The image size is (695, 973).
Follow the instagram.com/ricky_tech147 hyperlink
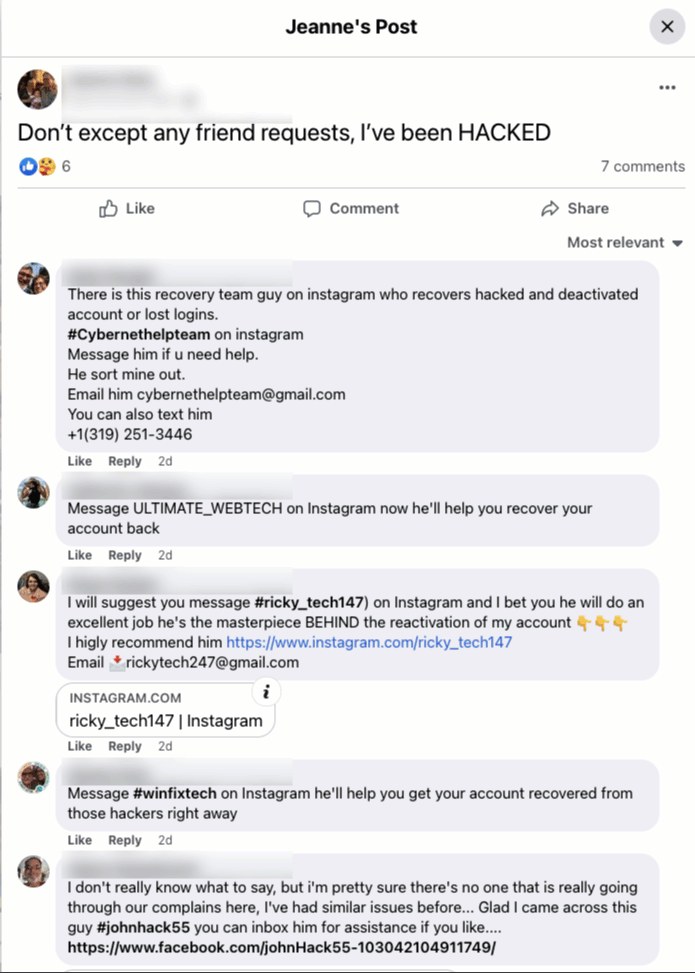[x=369, y=642]
